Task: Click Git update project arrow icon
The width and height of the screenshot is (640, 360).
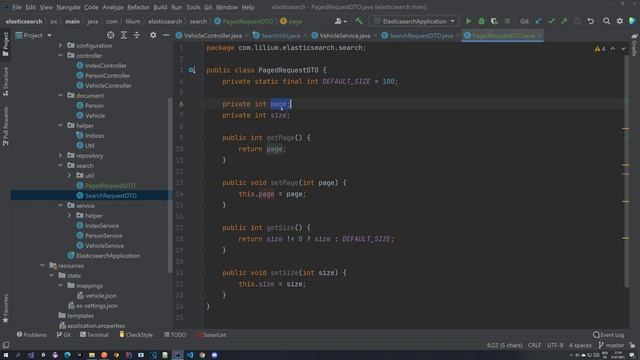Action: [538, 21]
